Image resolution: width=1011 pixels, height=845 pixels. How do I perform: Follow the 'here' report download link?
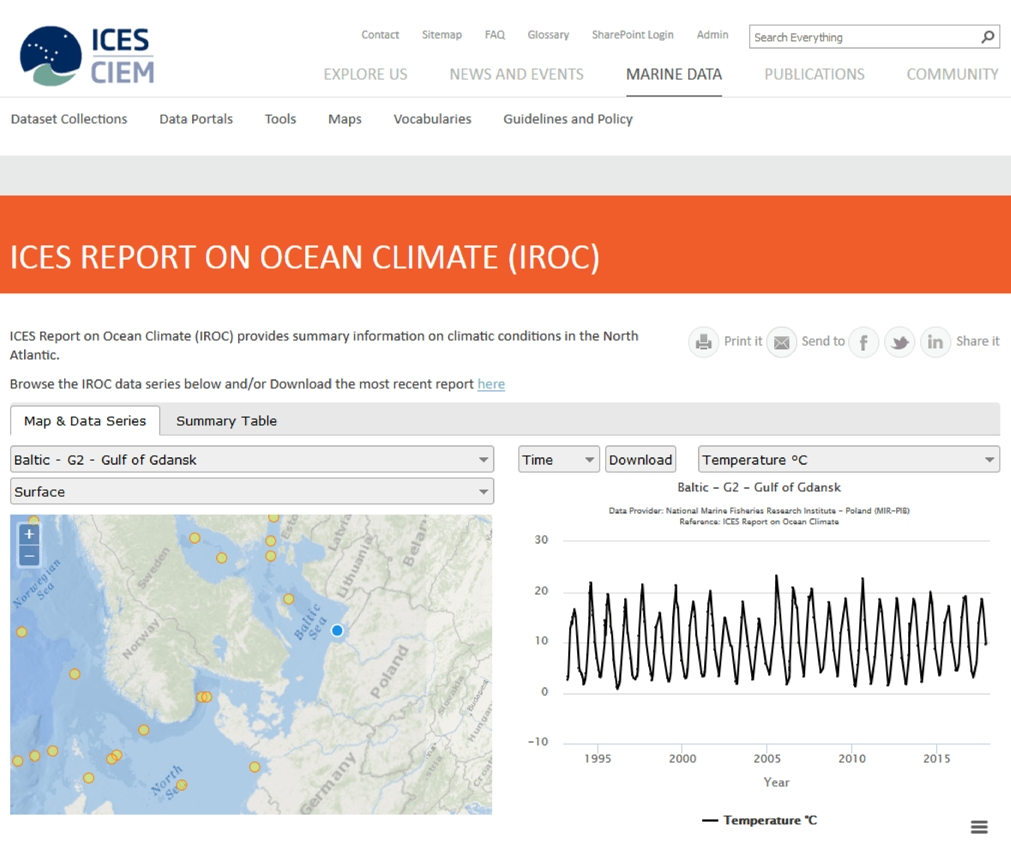491,384
